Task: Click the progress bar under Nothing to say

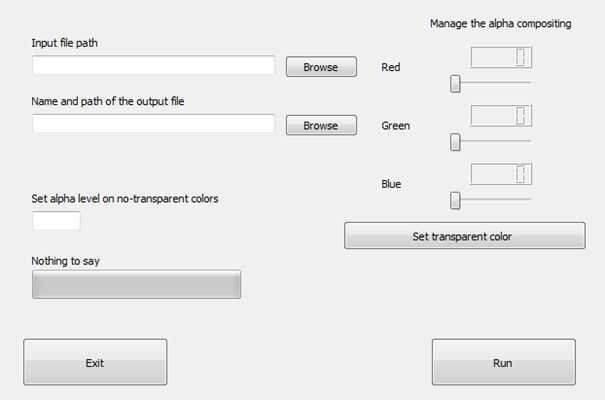Action: pyautogui.click(x=137, y=285)
